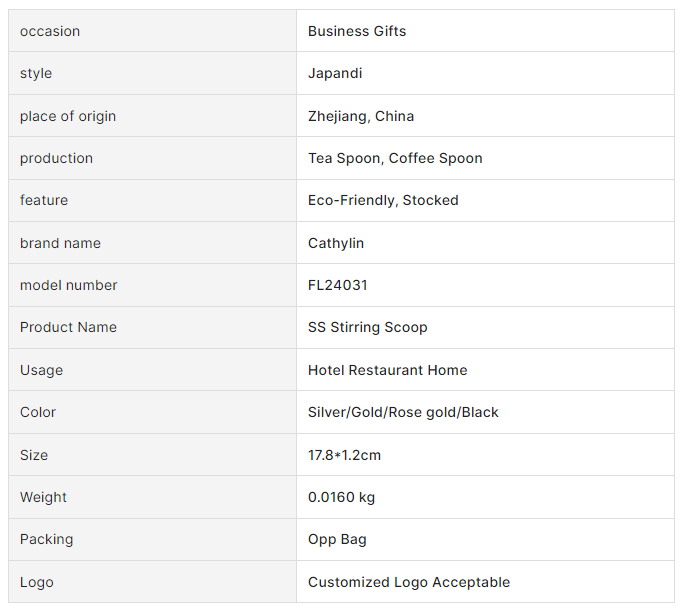The image size is (689, 615).
Task: Click the 'Cathylin' brand name value
Action: 336,243
